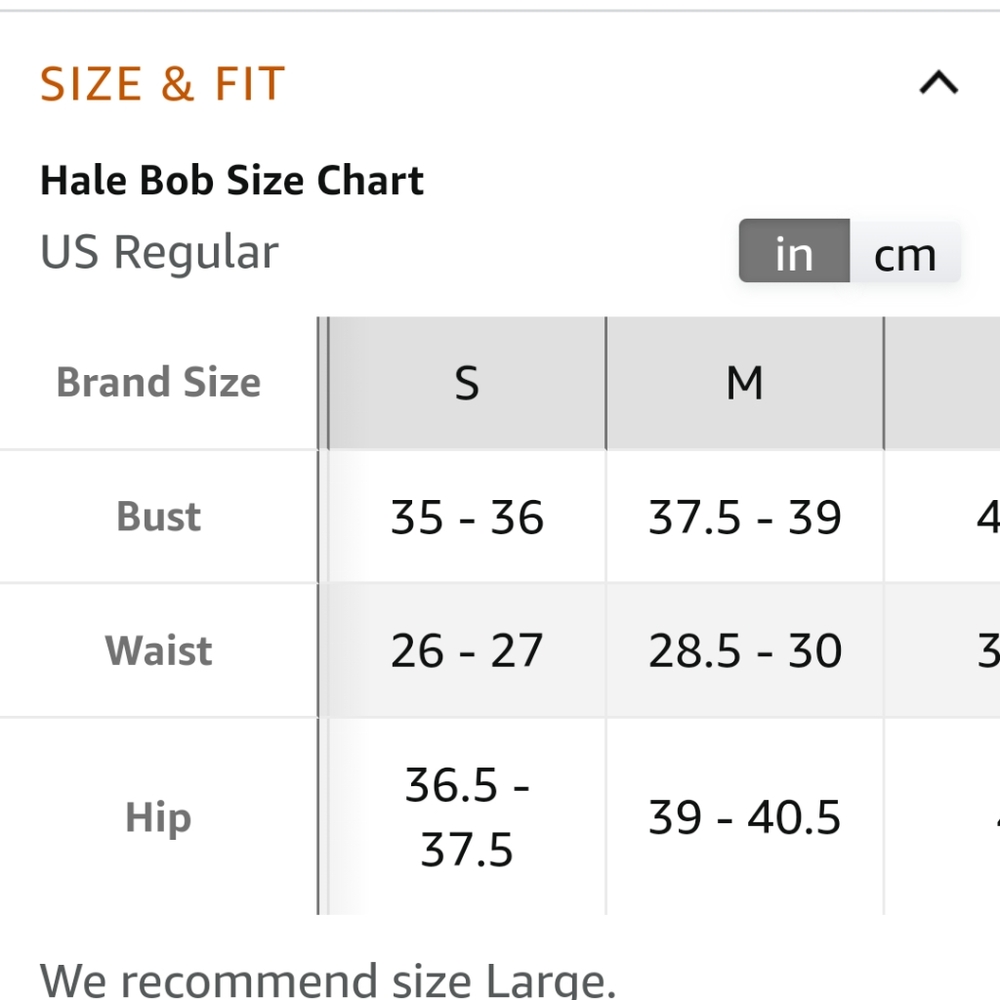Viewport: 1000px width, 1000px height.
Task: Click the Waist row label
Action: pos(159,651)
